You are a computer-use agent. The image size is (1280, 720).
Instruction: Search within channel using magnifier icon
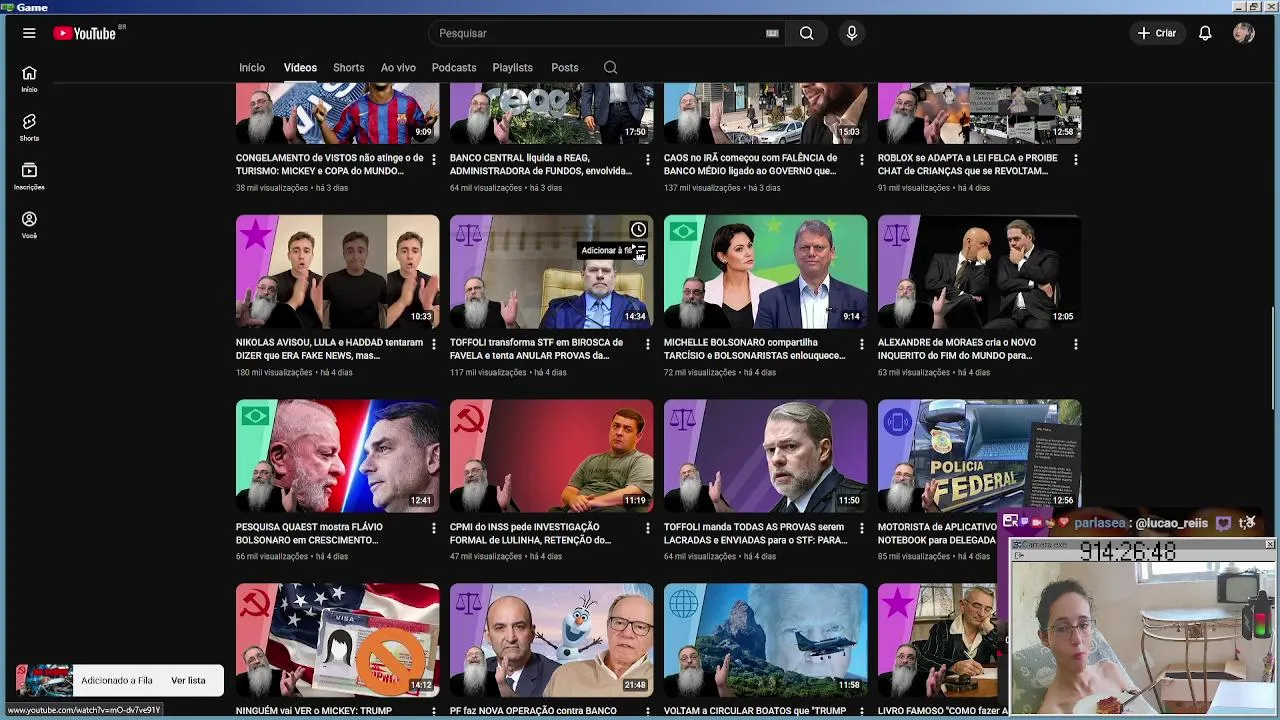(610, 68)
